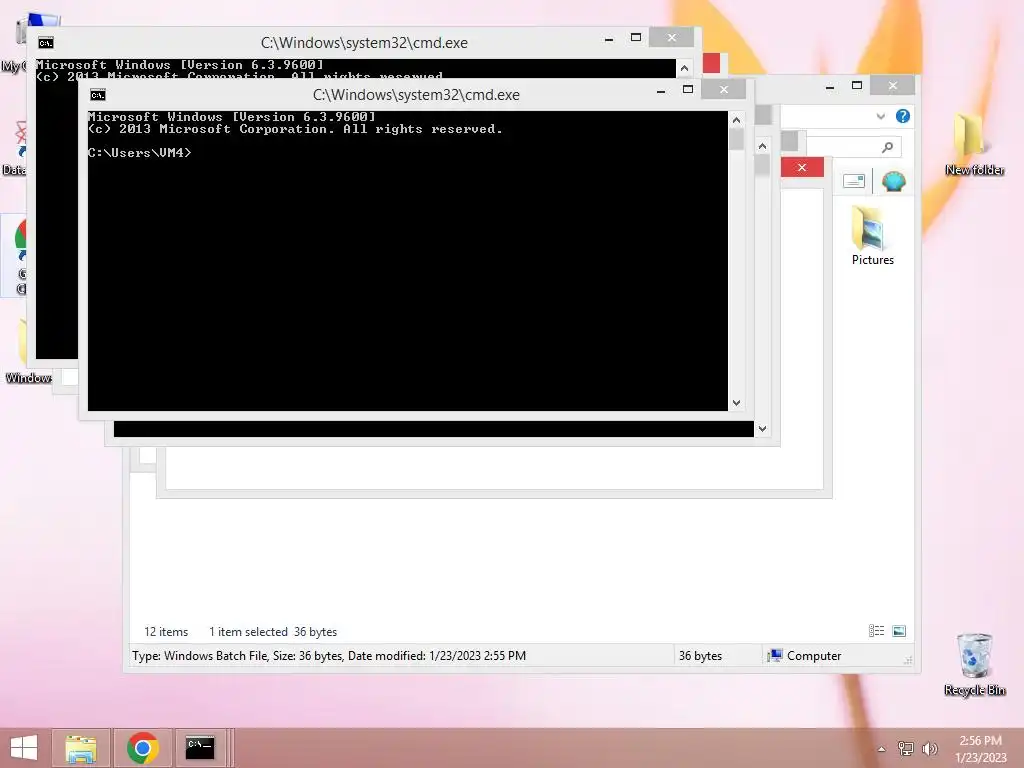
Task: Maximize the front cmd window
Action: tap(688, 89)
